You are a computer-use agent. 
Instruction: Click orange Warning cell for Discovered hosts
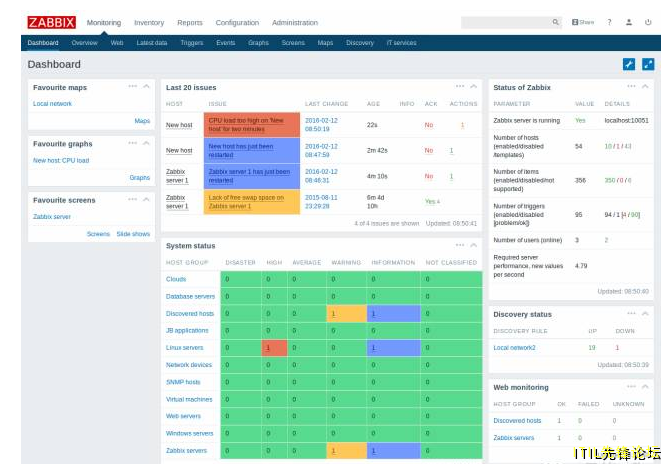[x=347, y=314]
